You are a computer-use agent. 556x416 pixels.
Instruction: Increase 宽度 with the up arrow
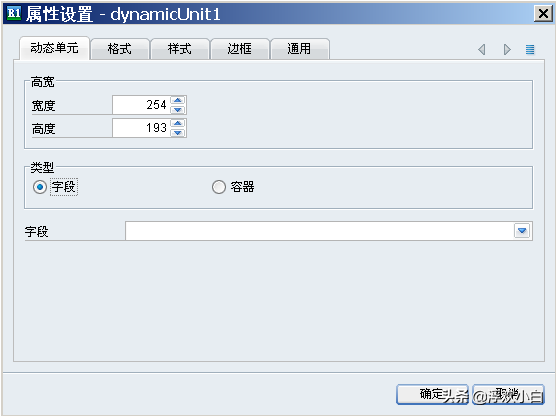pyautogui.click(x=178, y=100)
